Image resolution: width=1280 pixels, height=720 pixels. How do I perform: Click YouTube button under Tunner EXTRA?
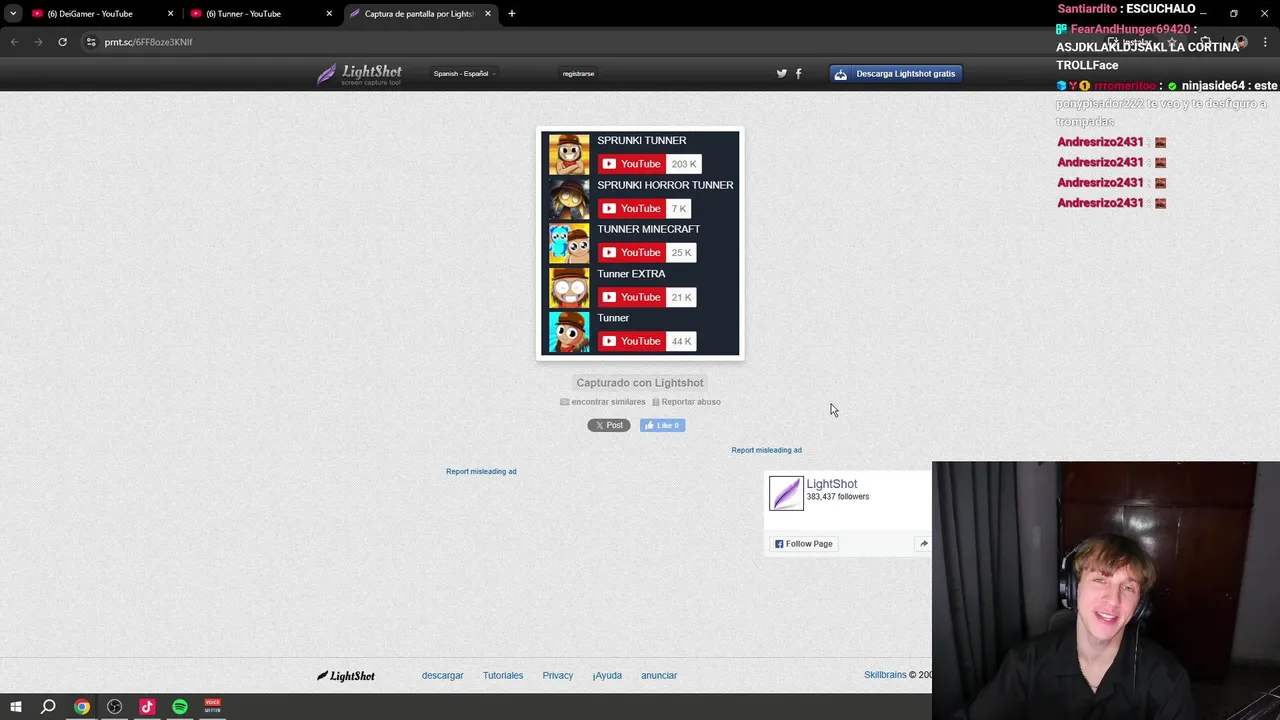[631, 297]
